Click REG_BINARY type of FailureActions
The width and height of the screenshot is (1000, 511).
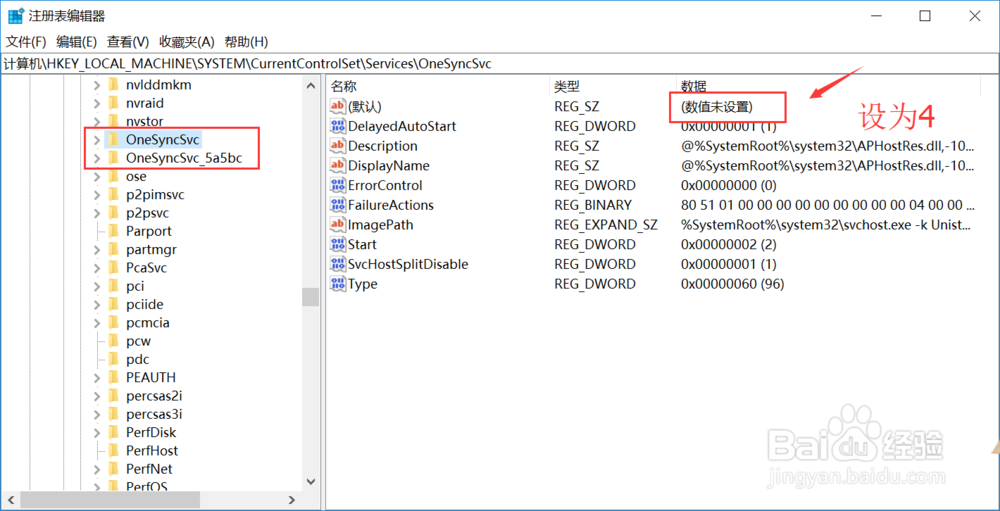click(592, 205)
